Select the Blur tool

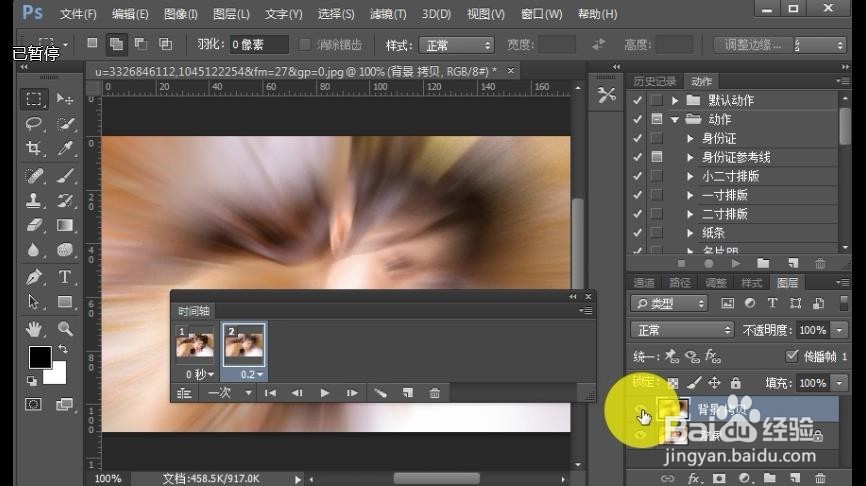click(34, 250)
